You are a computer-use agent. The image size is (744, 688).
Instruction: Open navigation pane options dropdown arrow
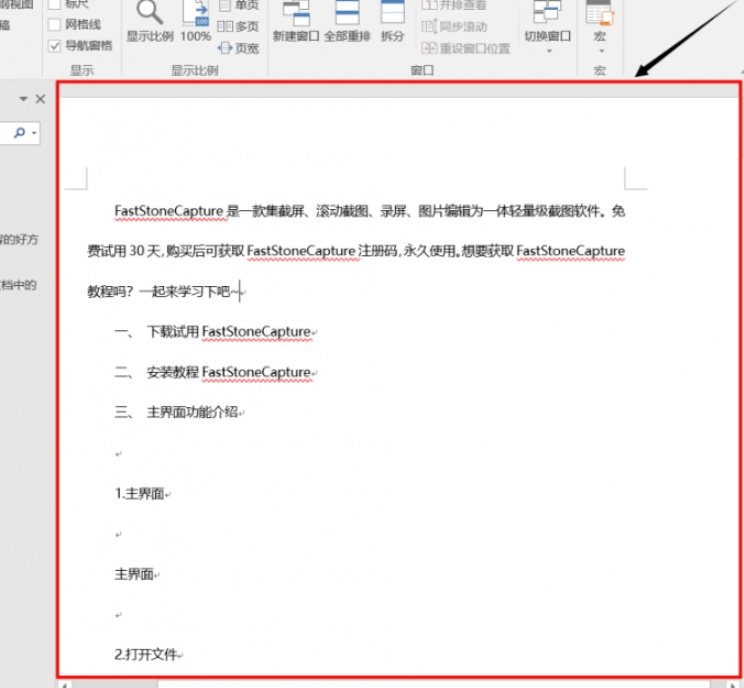coord(23,99)
